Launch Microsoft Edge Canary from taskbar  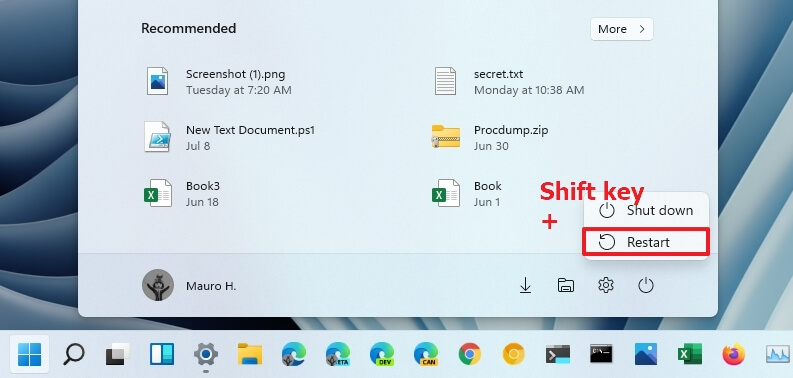[x=426, y=354]
